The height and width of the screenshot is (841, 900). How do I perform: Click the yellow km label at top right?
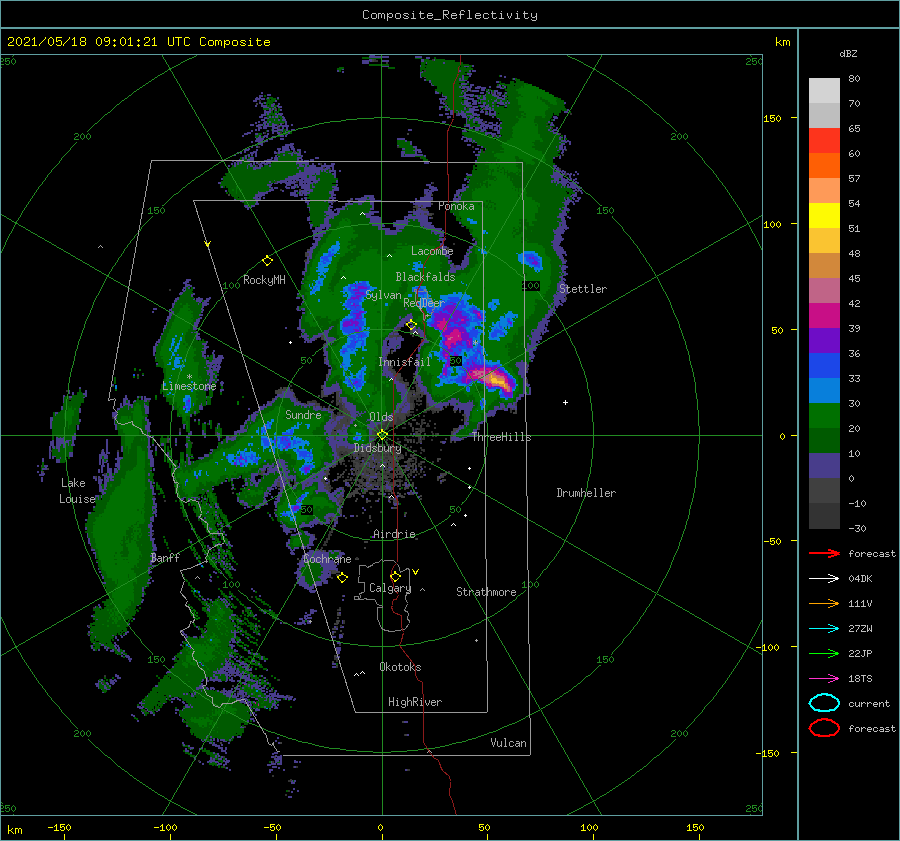click(782, 42)
